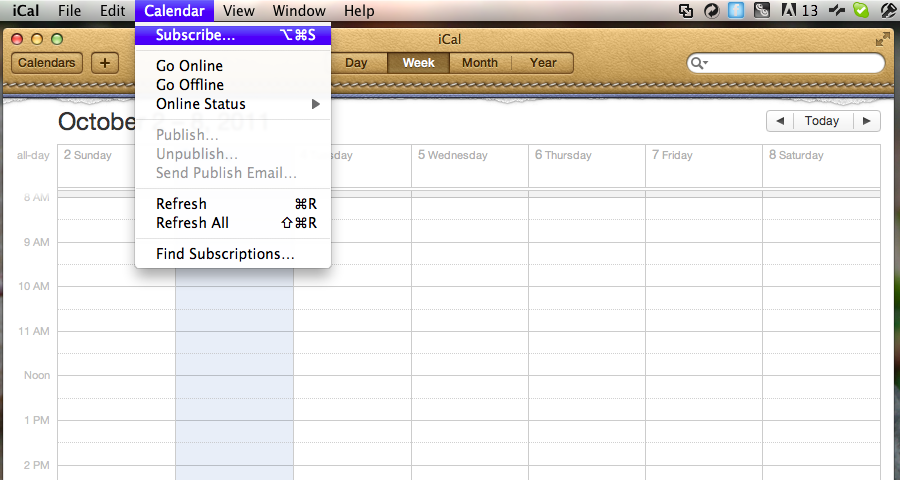Image resolution: width=900 pixels, height=480 pixels.
Task: Add new event with plus button
Action: 105,63
